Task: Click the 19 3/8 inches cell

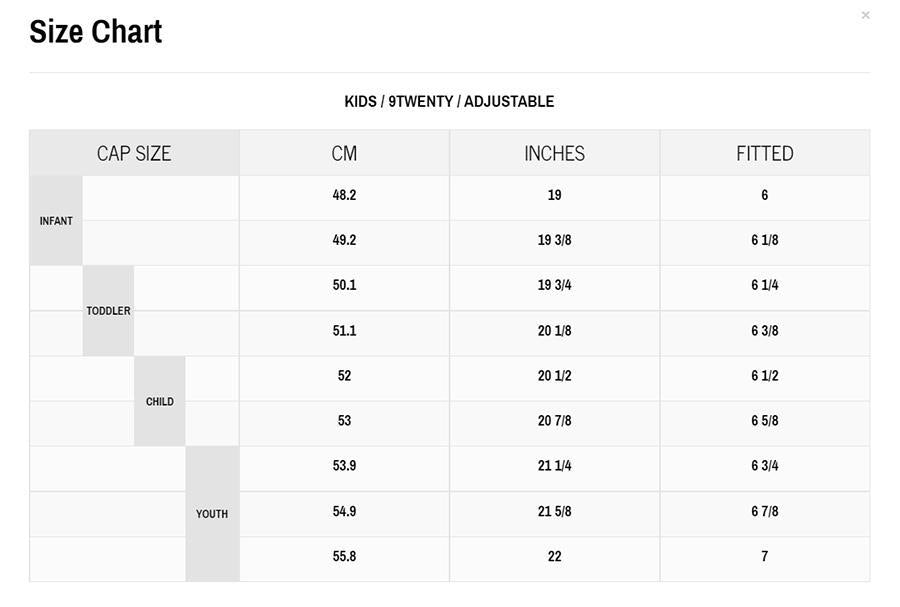Action: pyautogui.click(x=554, y=240)
